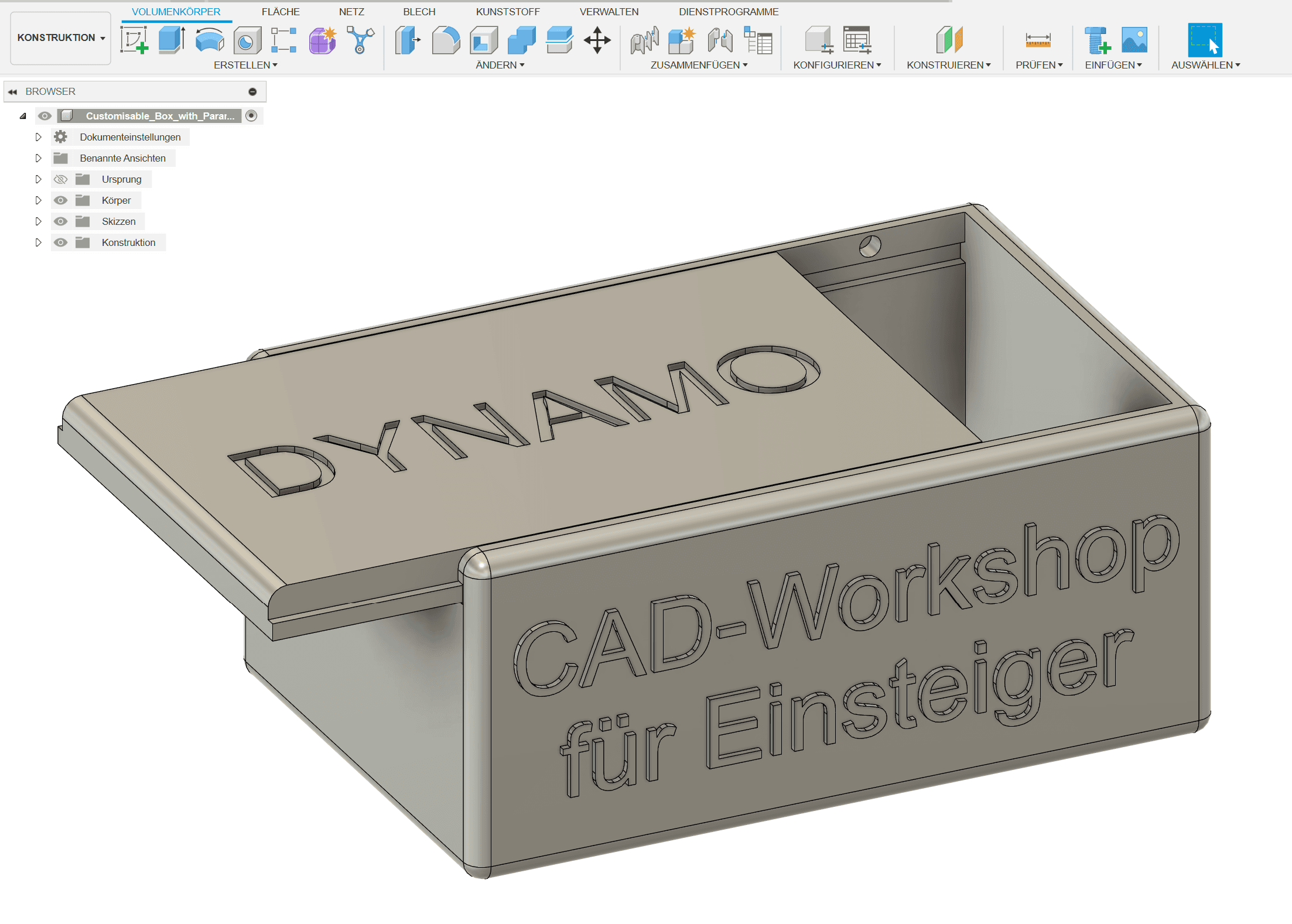Activate the Drücken/Ziehen tool under Ändern

(407, 41)
